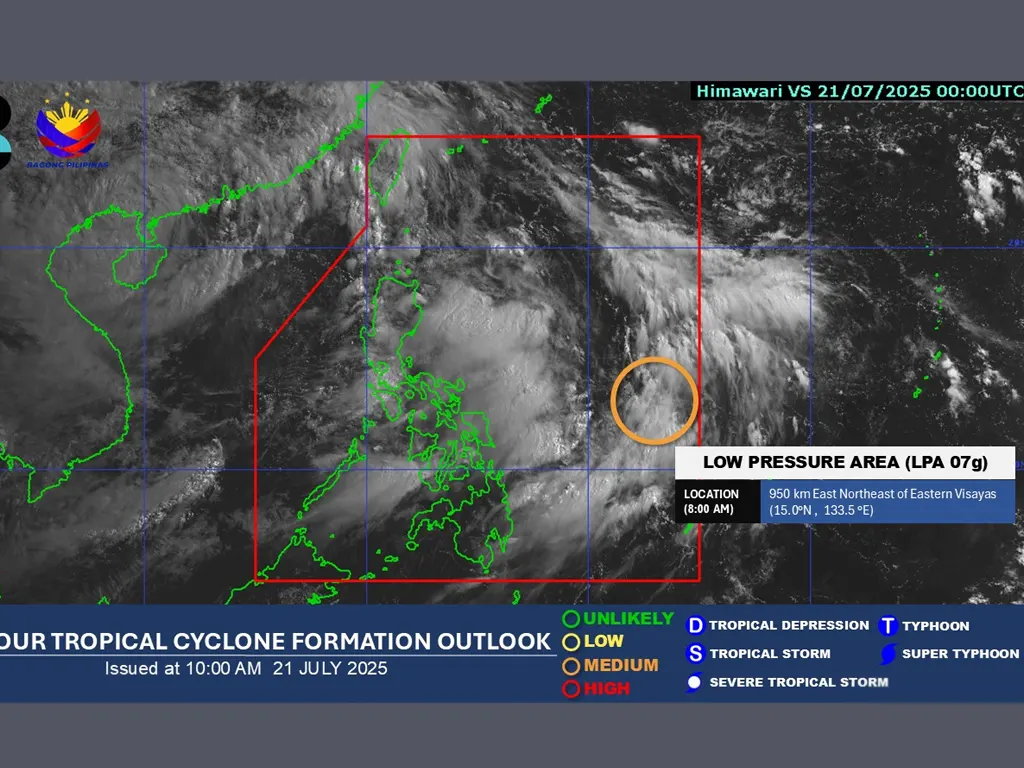Select the Severe Tropical Storm symbol
Viewport: 1024px width, 768px height.
pos(695,683)
